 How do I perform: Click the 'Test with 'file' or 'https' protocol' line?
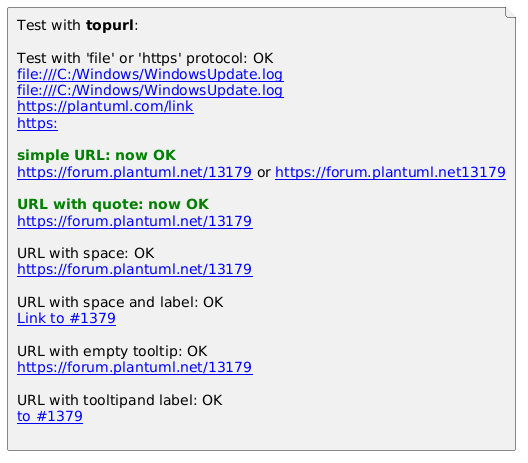[x=145, y=59]
